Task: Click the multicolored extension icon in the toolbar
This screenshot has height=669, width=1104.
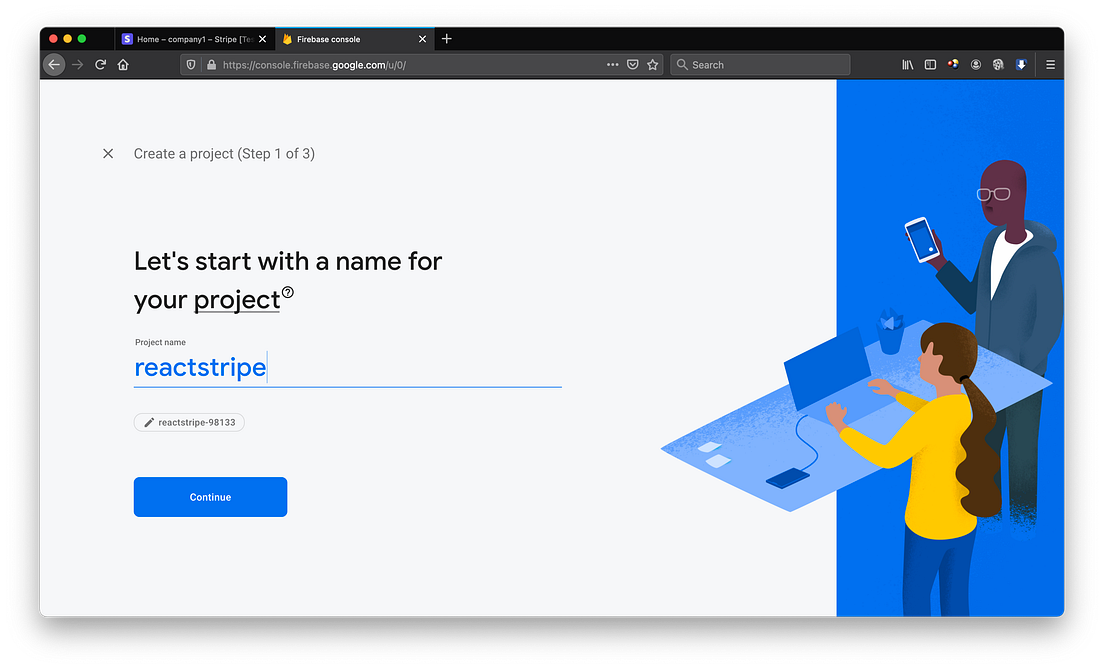Action: tap(952, 64)
